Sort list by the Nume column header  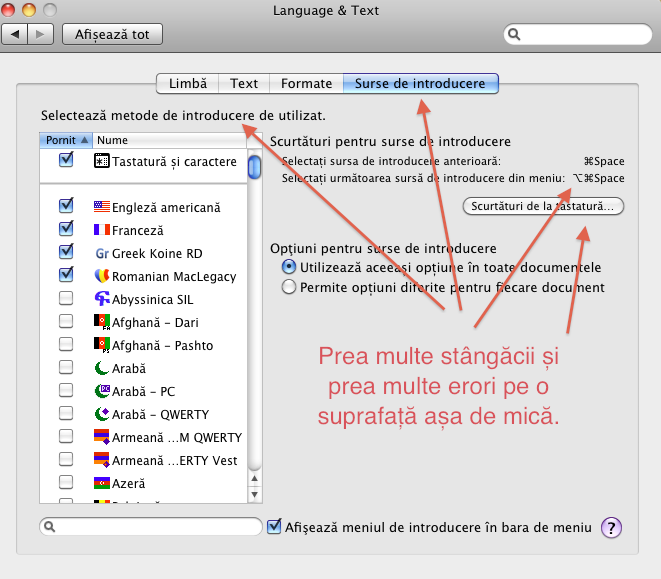coord(169,140)
